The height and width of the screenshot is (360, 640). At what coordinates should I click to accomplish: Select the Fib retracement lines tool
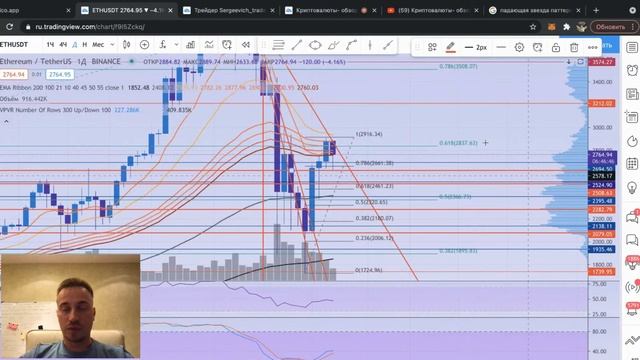[278, 45]
